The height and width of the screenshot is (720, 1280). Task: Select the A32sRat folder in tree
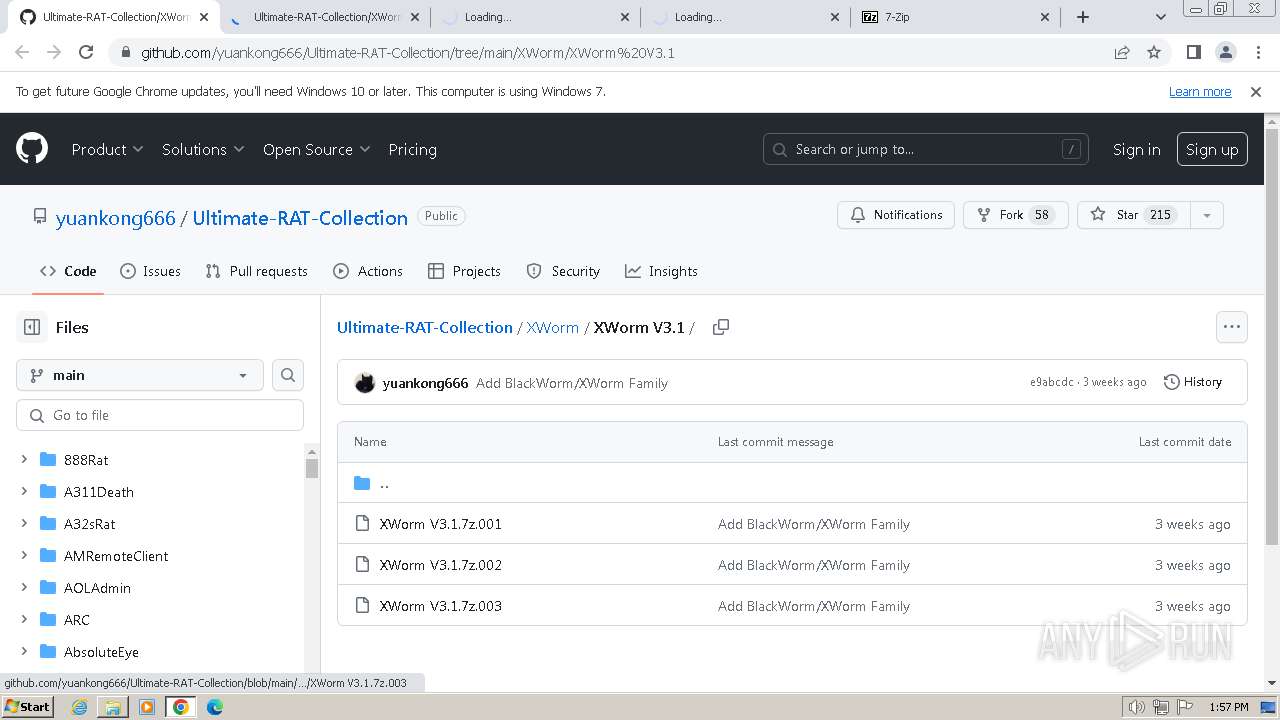pos(89,524)
